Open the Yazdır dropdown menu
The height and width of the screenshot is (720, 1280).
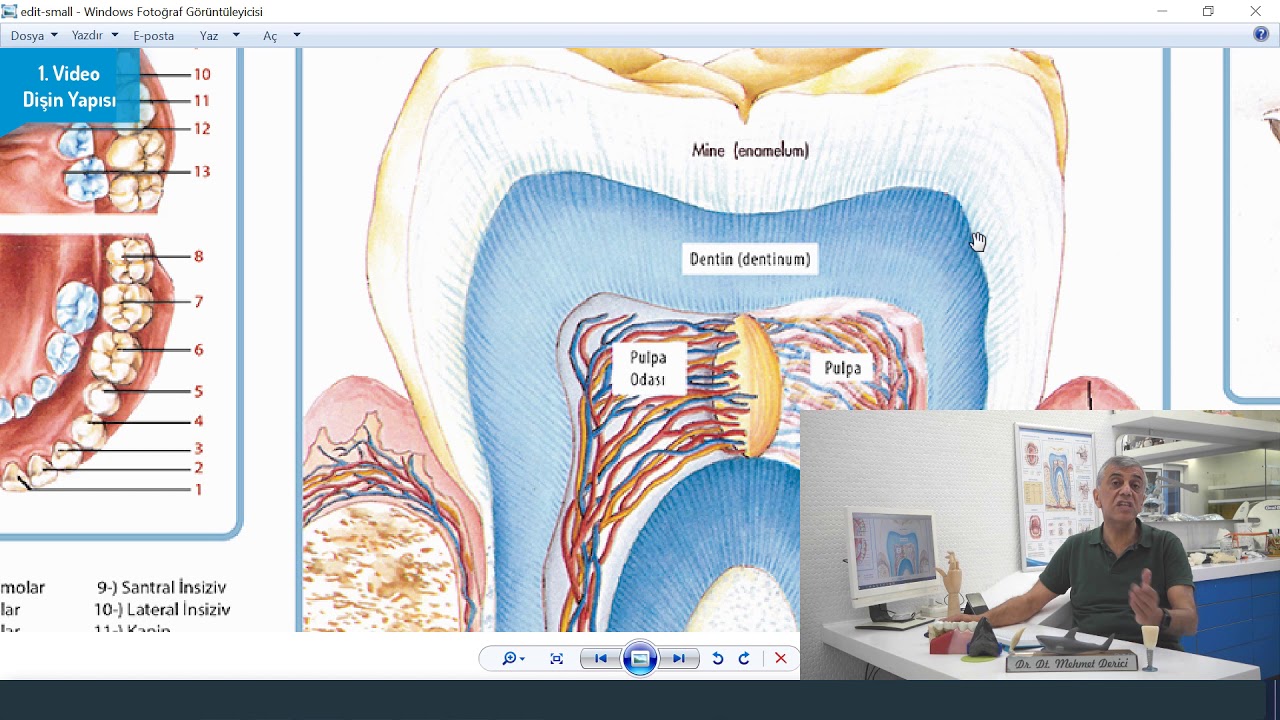[x=95, y=35]
